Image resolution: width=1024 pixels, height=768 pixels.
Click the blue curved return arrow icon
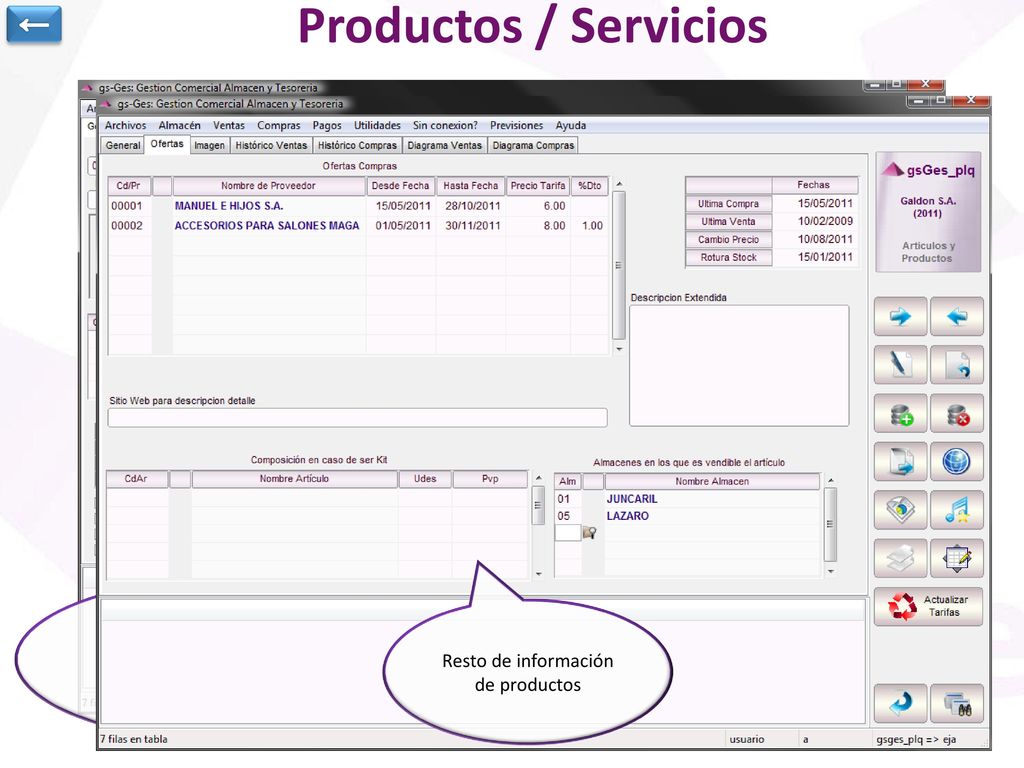[x=900, y=703]
